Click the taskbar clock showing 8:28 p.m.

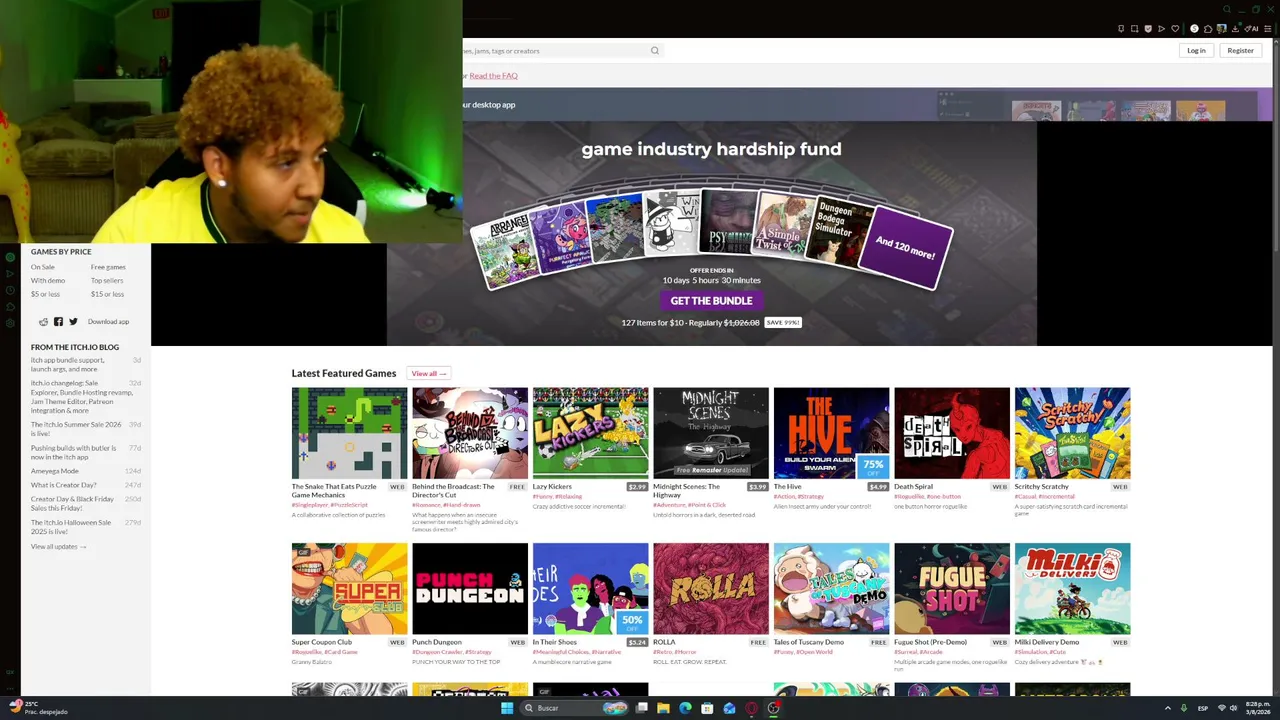(x=1258, y=708)
